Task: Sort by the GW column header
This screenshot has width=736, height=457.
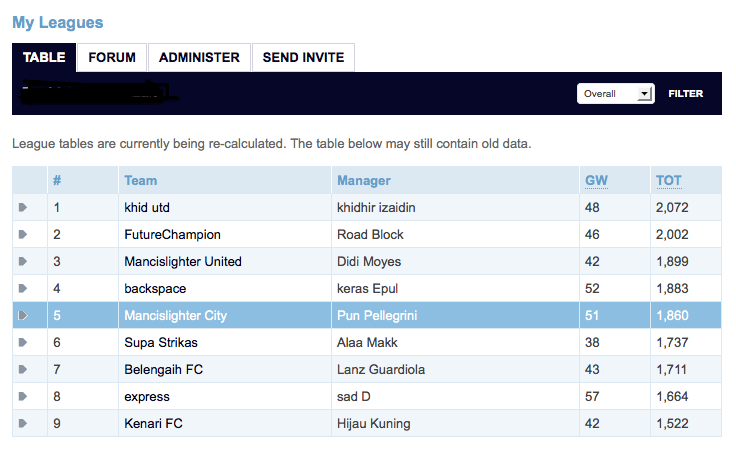Action: click(x=596, y=181)
